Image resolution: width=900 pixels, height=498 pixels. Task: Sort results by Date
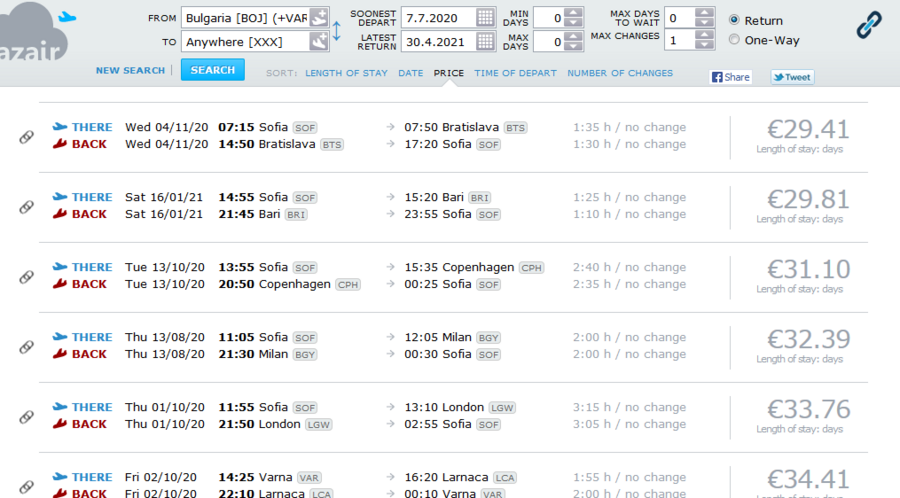point(410,73)
